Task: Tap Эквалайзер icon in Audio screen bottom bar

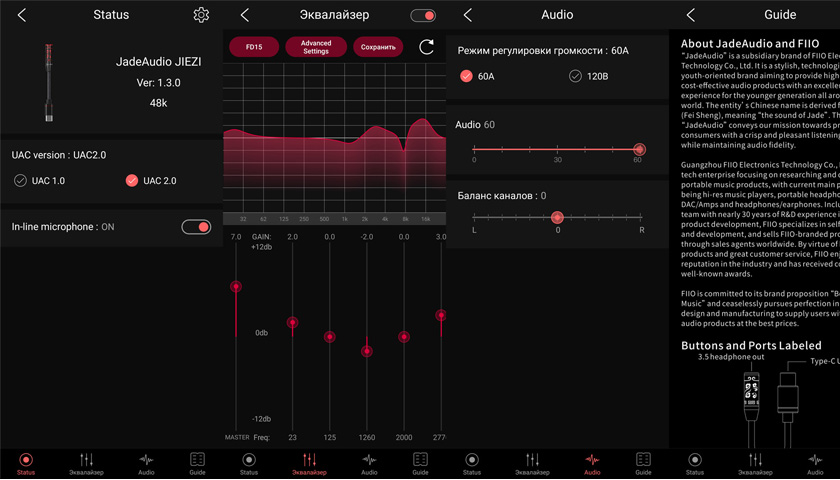Action: coord(532,464)
